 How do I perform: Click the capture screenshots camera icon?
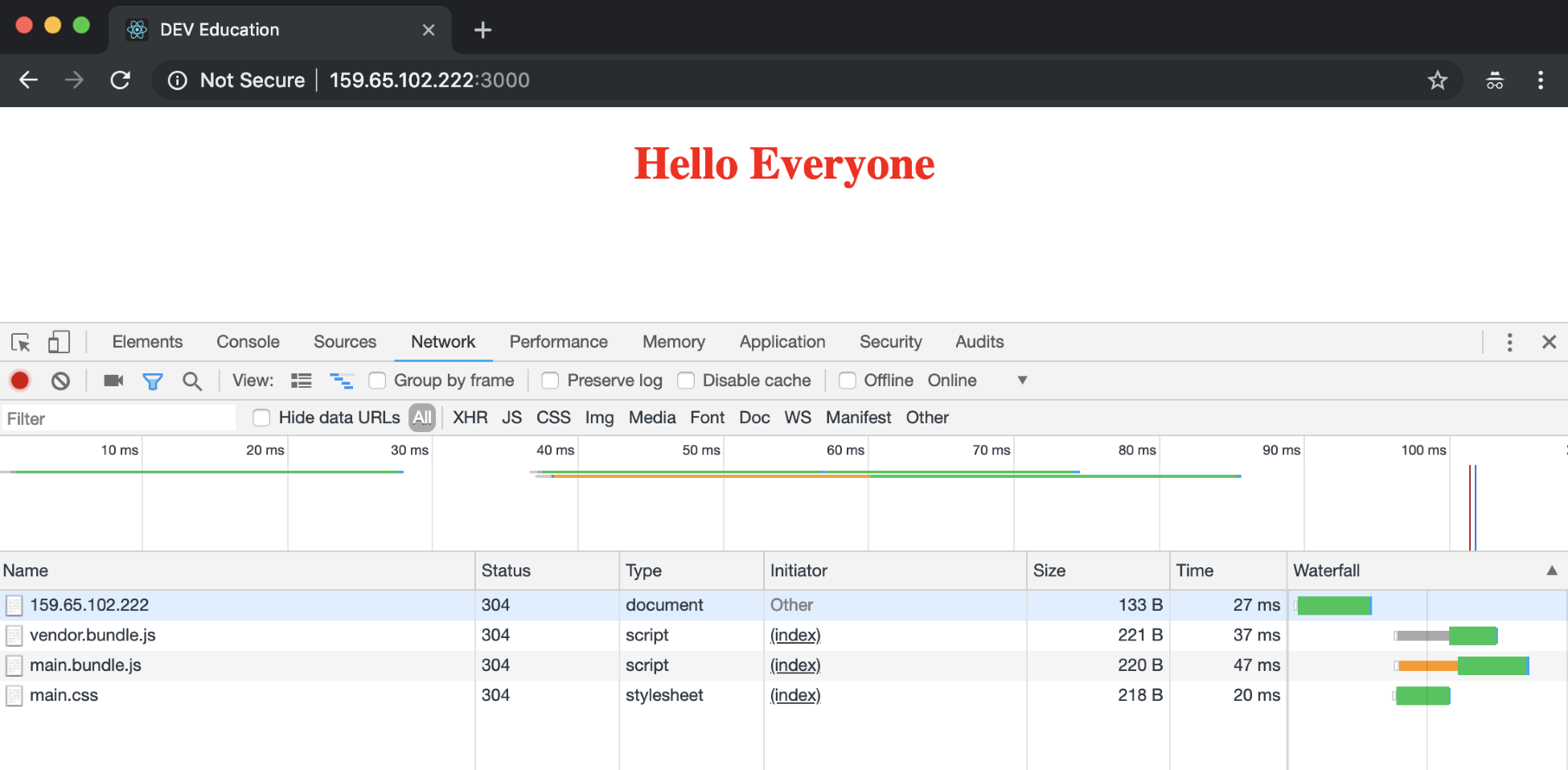coord(113,381)
